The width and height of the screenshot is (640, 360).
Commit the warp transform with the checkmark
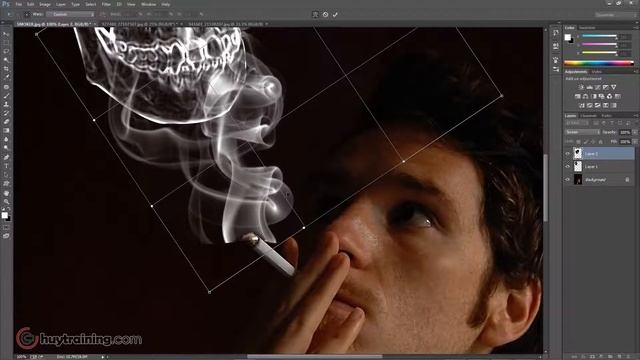[335, 14]
